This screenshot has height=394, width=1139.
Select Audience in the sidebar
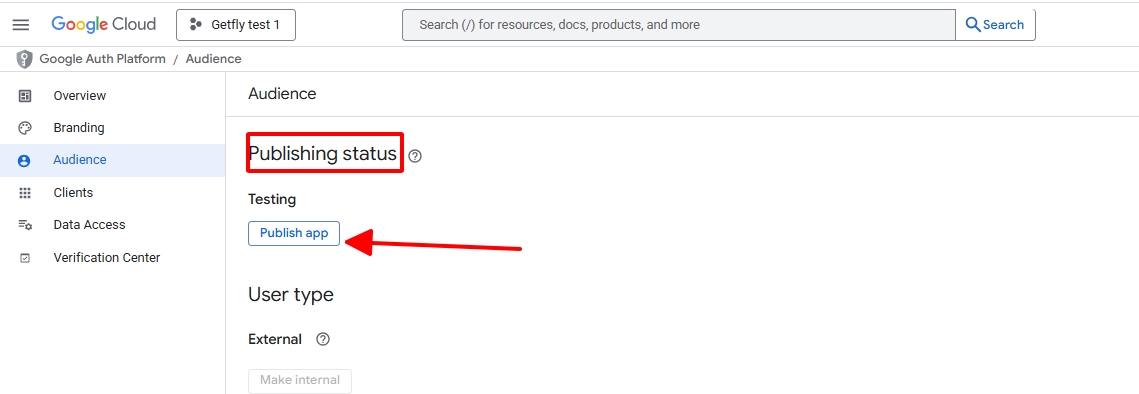pos(113,160)
